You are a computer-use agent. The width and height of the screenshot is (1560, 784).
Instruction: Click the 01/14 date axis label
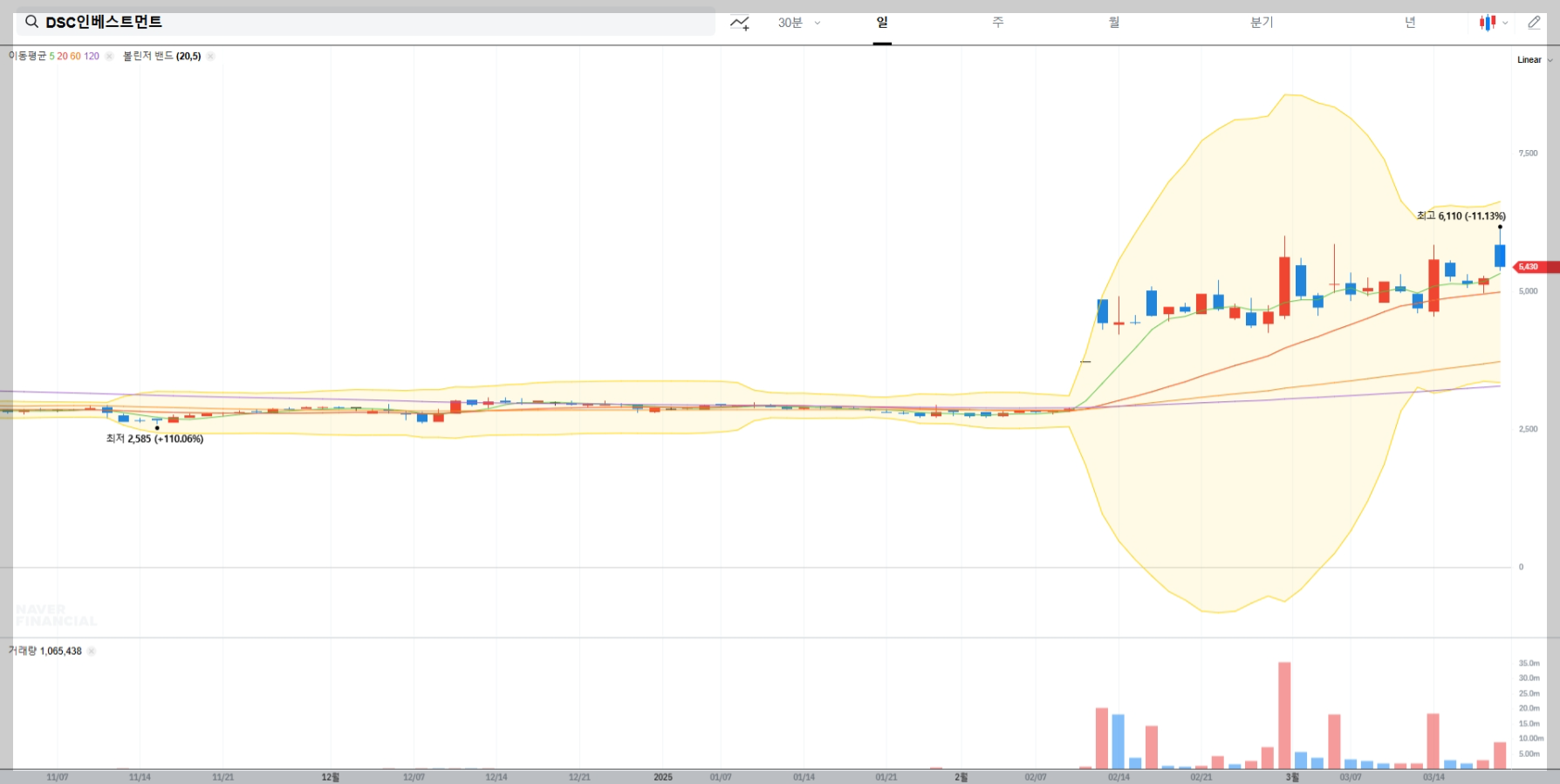click(804, 777)
